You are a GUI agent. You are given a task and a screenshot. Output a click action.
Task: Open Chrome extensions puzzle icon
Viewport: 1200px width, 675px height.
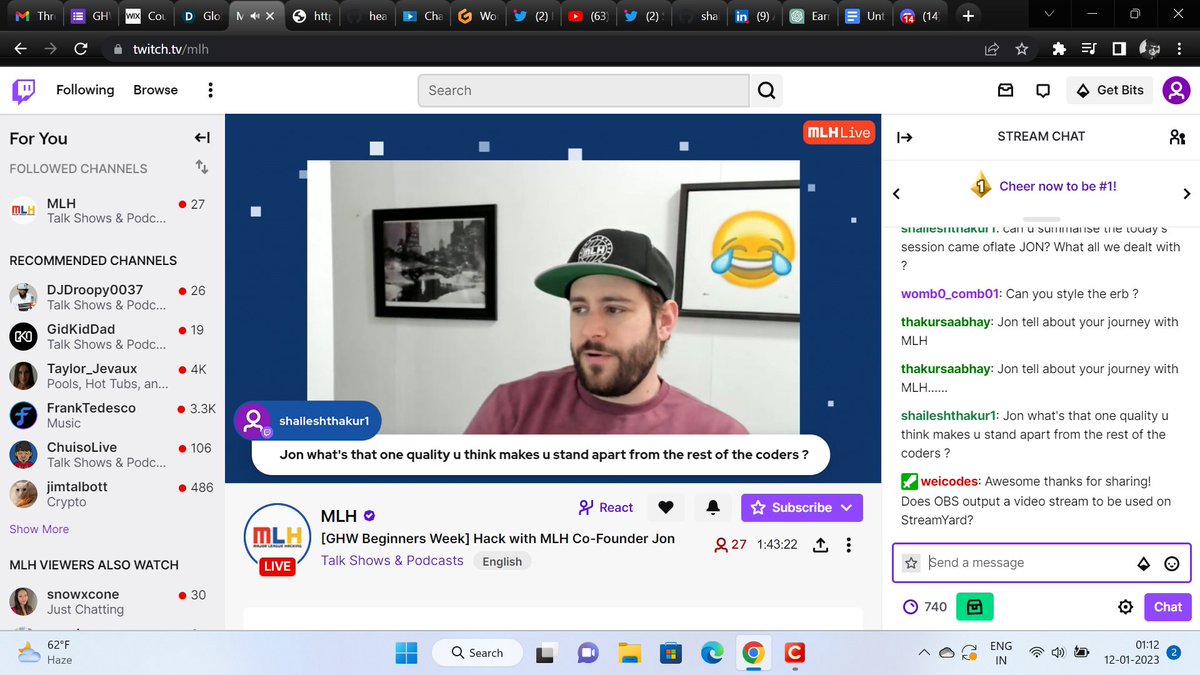(1059, 48)
